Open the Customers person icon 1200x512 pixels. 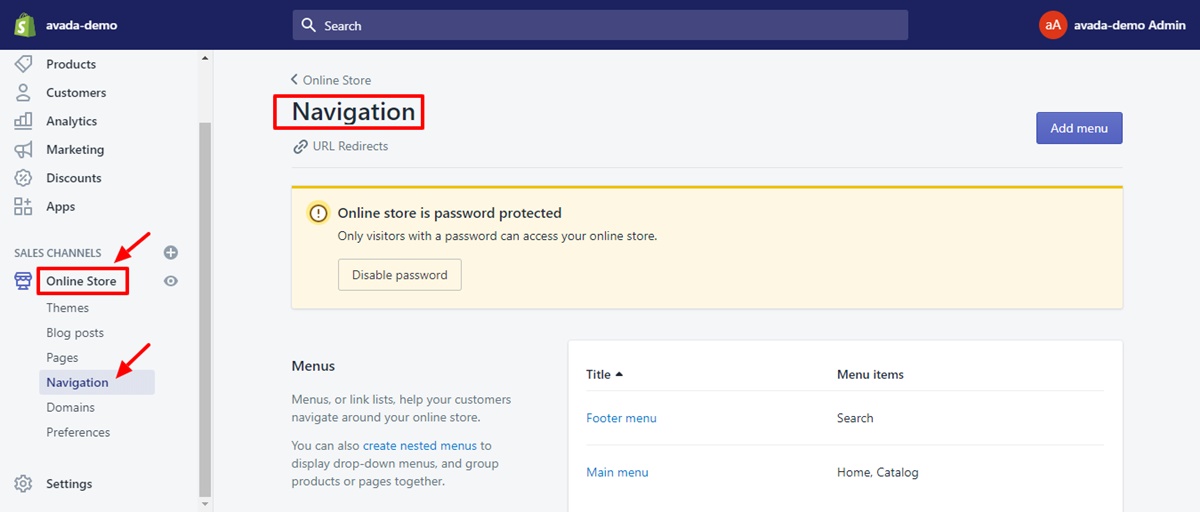(23, 93)
